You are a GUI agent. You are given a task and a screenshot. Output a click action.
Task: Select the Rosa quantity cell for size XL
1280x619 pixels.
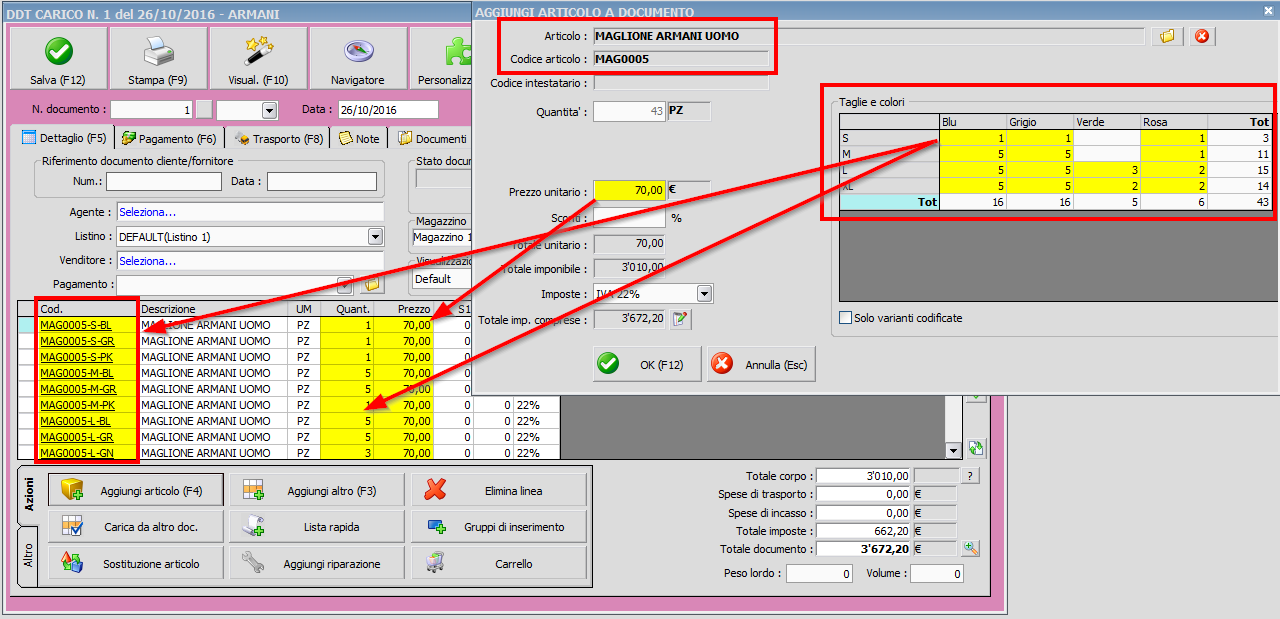click(1174, 186)
